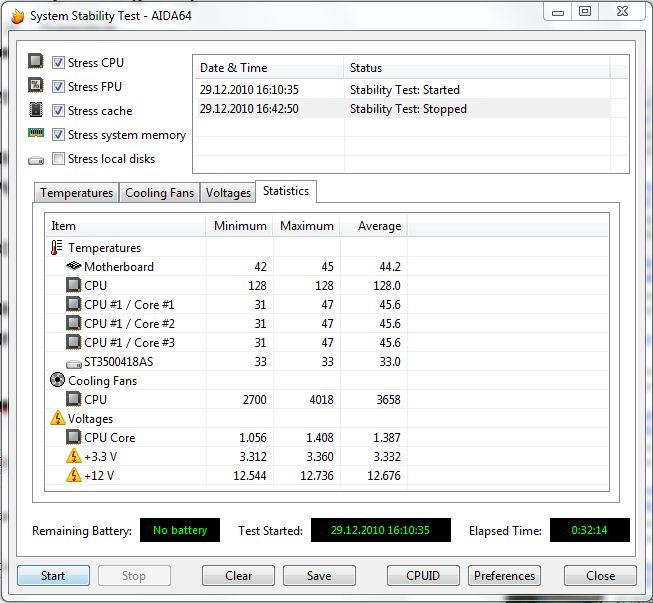The width and height of the screenshot is (653, 603).
Task: Click the Motherboard chip icon in list
Action: (x=73, y=267)
